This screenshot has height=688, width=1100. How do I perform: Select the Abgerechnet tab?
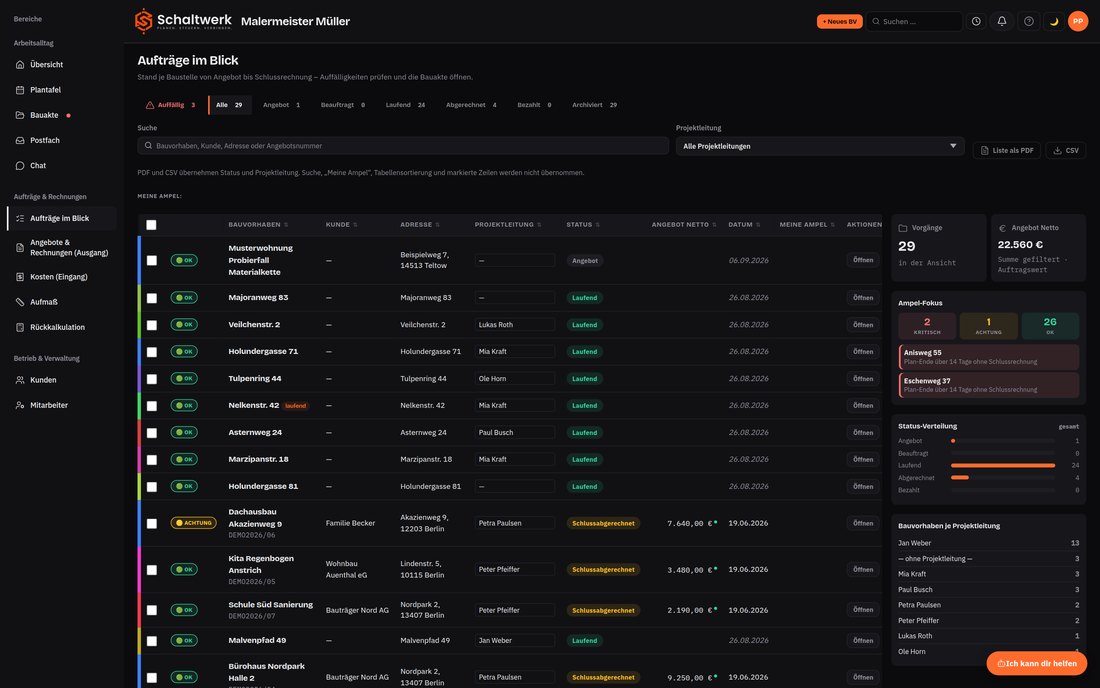point(471,105)
